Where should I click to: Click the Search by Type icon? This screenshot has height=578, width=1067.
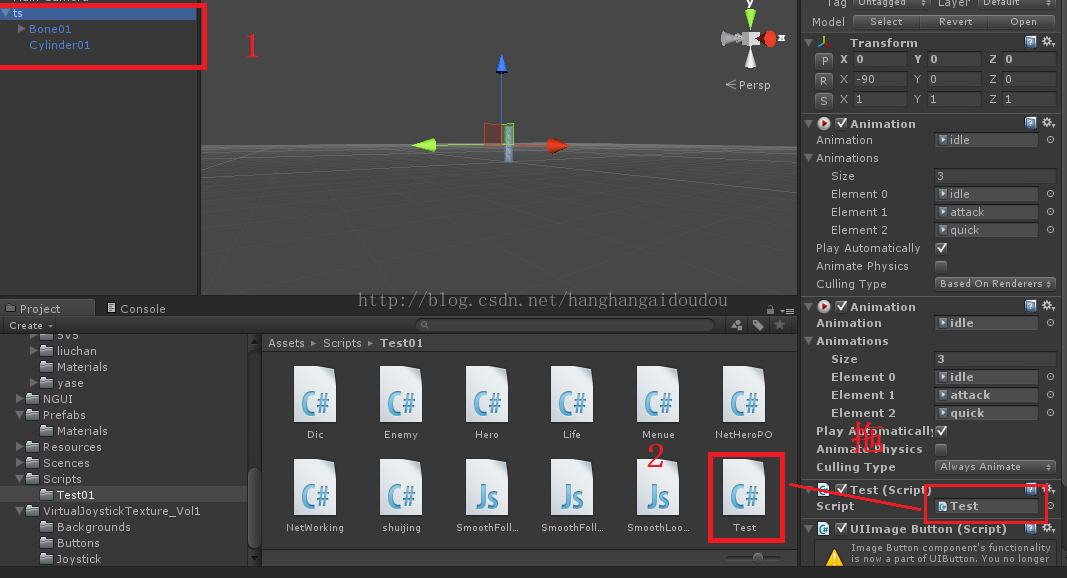tap(737, 325)
